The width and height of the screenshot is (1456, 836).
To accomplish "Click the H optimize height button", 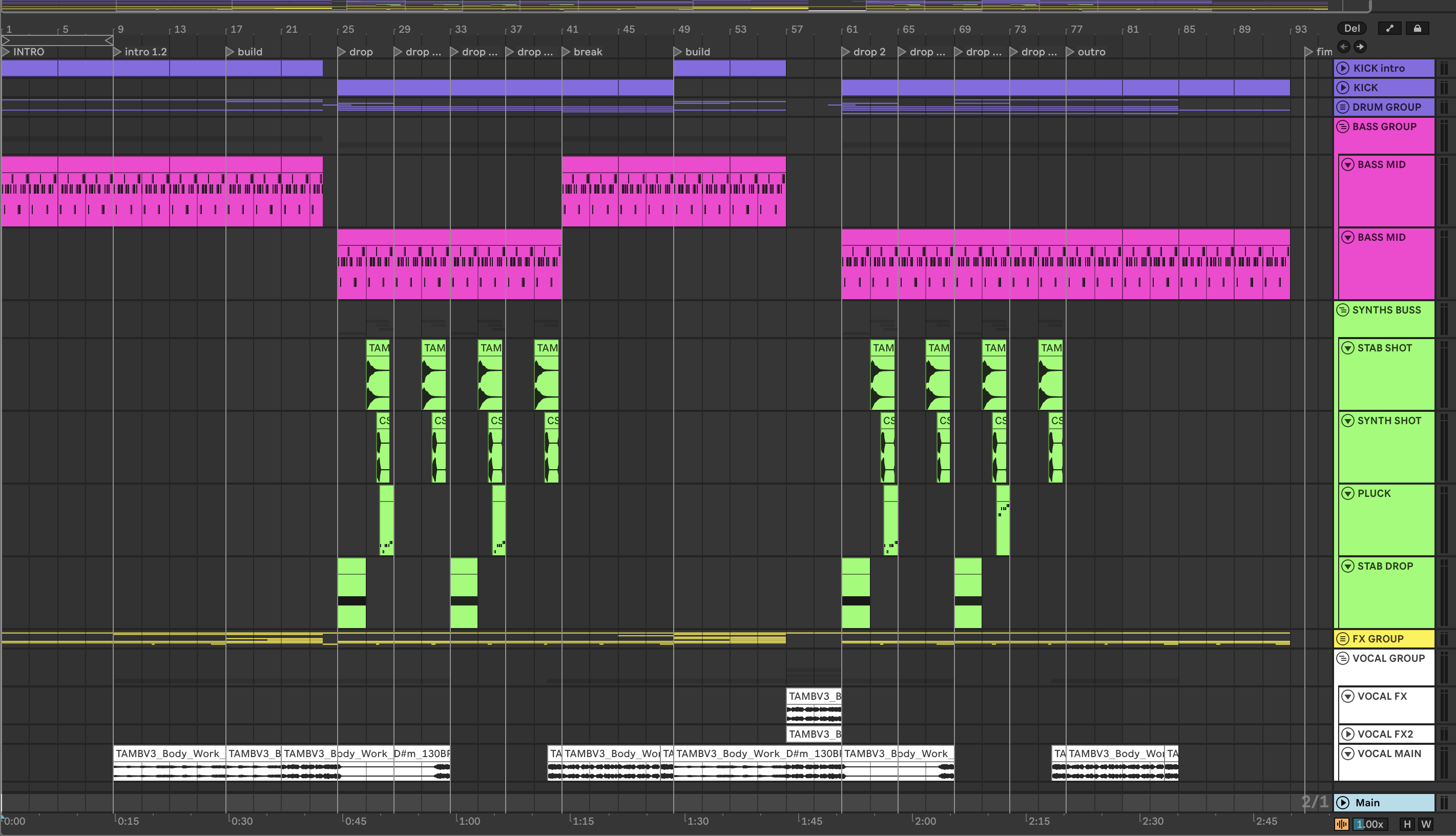I will tap(1407, 824).
